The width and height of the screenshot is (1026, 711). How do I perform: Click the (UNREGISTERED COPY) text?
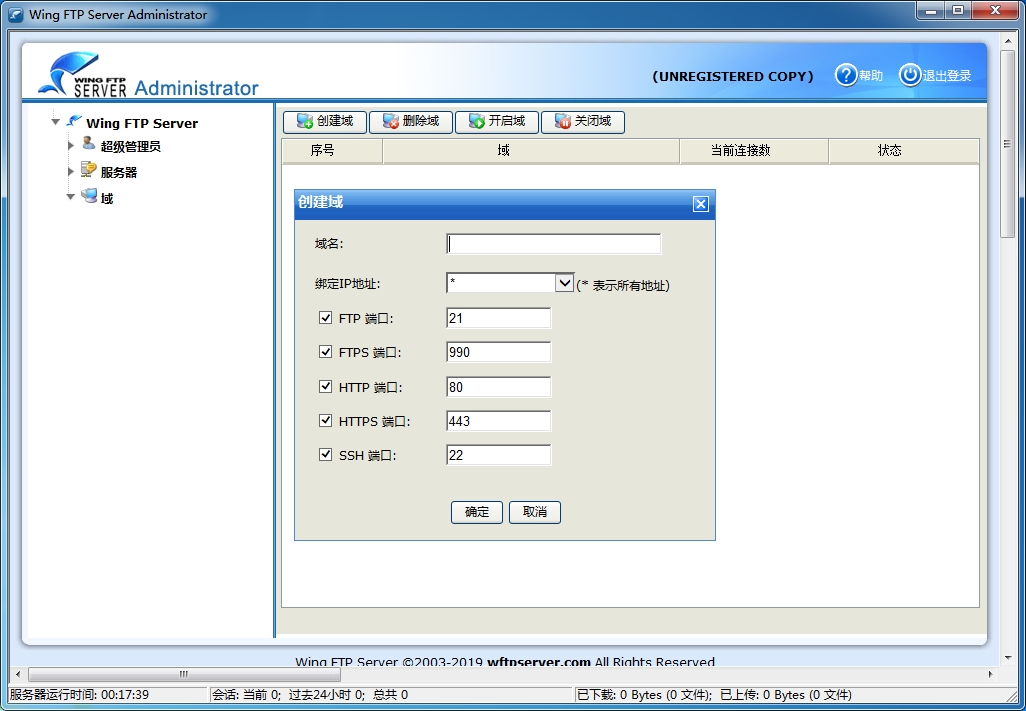[733, 77]
